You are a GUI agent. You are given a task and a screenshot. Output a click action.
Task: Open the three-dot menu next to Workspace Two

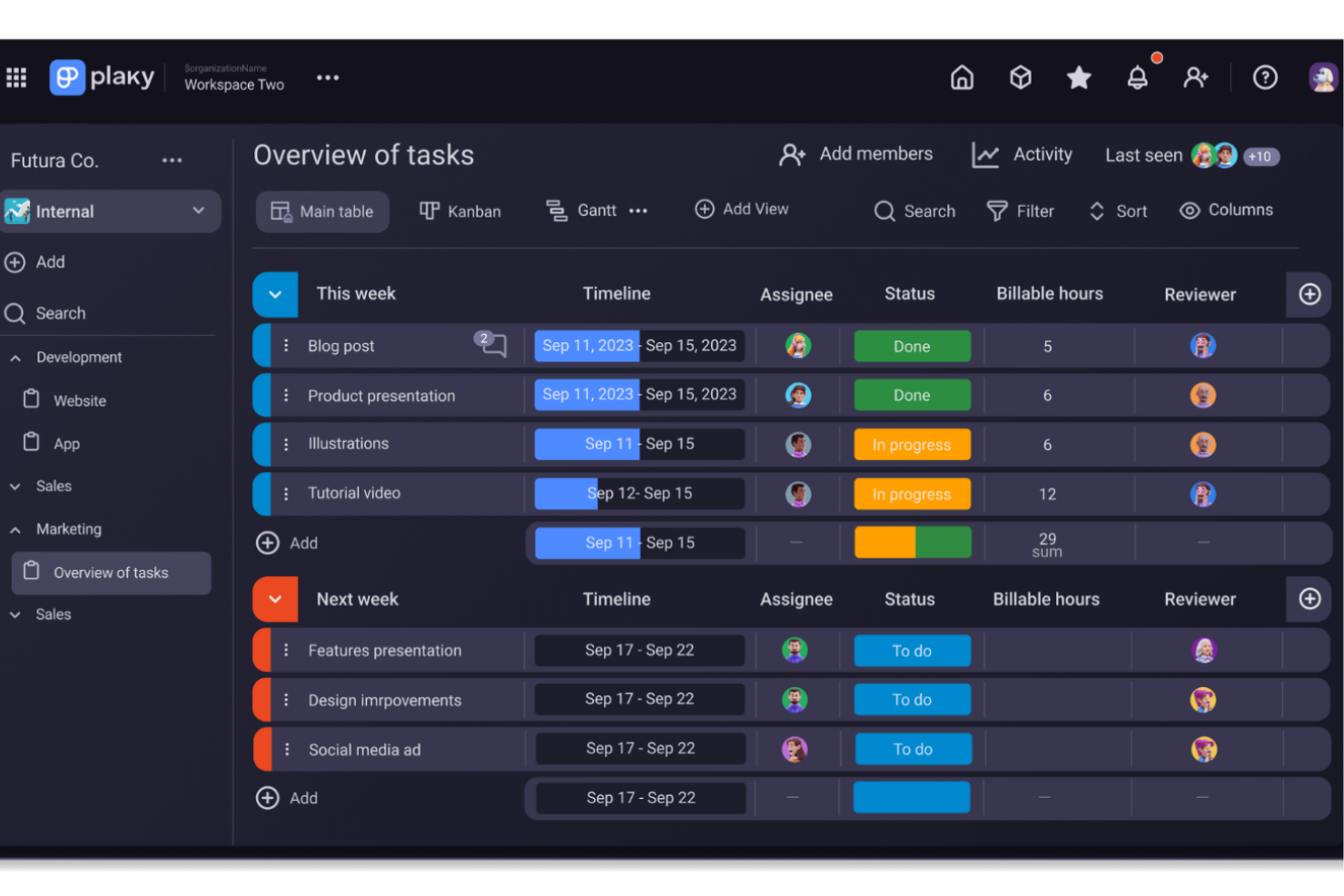pyautogui.click(x=328, y=77)
